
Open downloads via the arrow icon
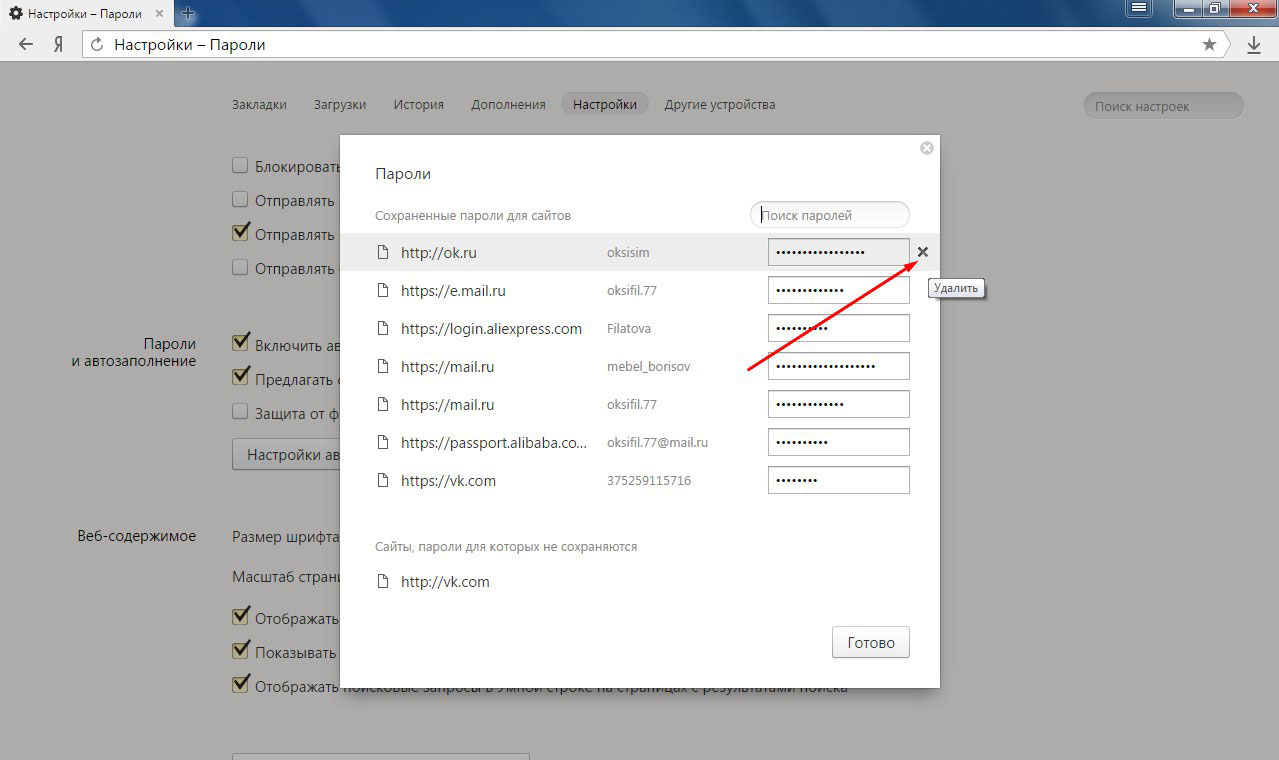pyautogui.click(x=1253, y=44)
